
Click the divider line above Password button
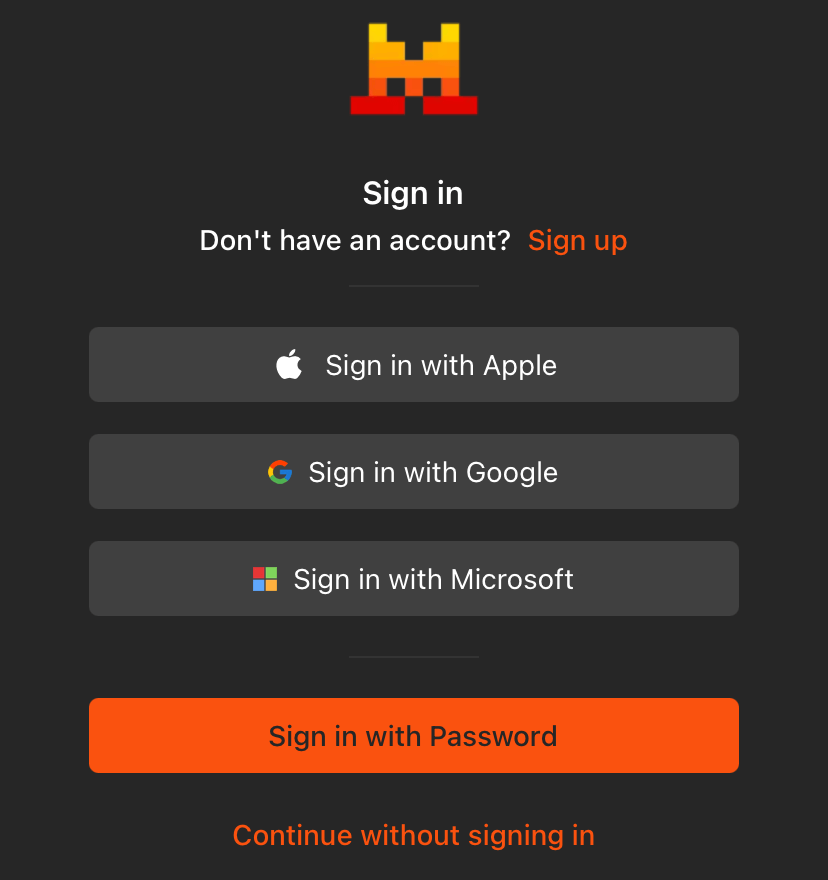pyautogui.click(x=414, y=657)
